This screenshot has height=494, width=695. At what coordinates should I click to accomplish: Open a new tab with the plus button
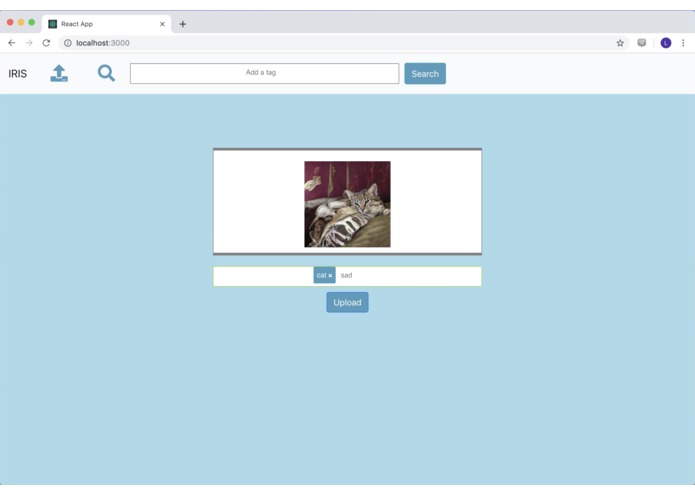183,24
